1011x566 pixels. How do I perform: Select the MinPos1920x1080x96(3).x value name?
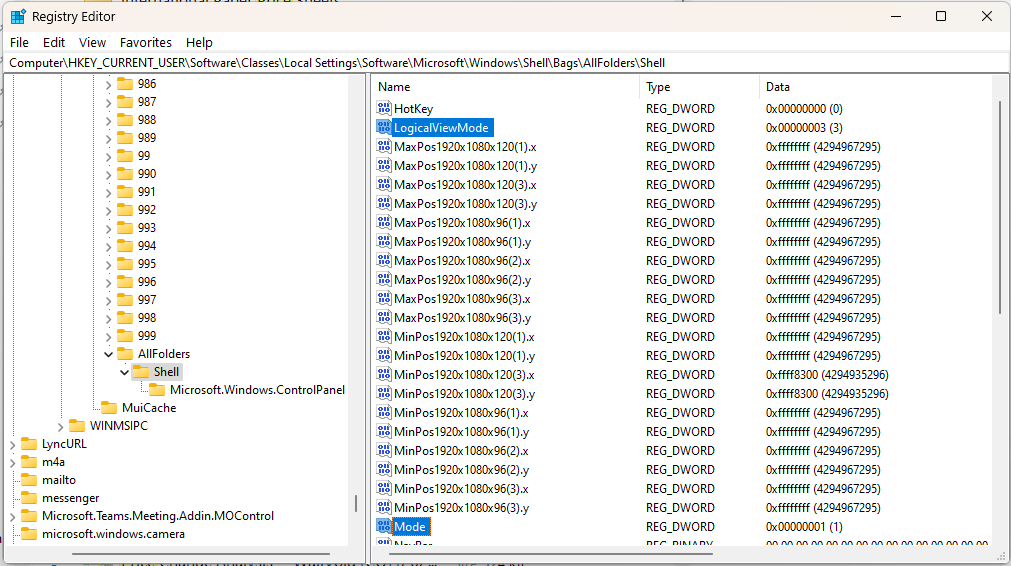point(461,489)
